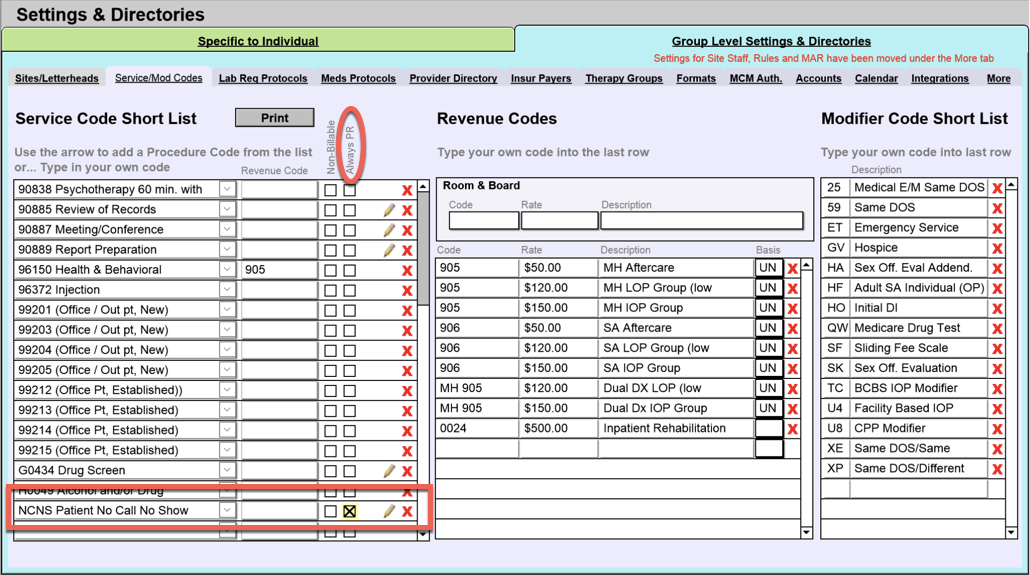Click pencil edit icon for G0434 Drug Screen
Image resolution: width=1030 pixels, height=575 pixels.
pos(389,470)
